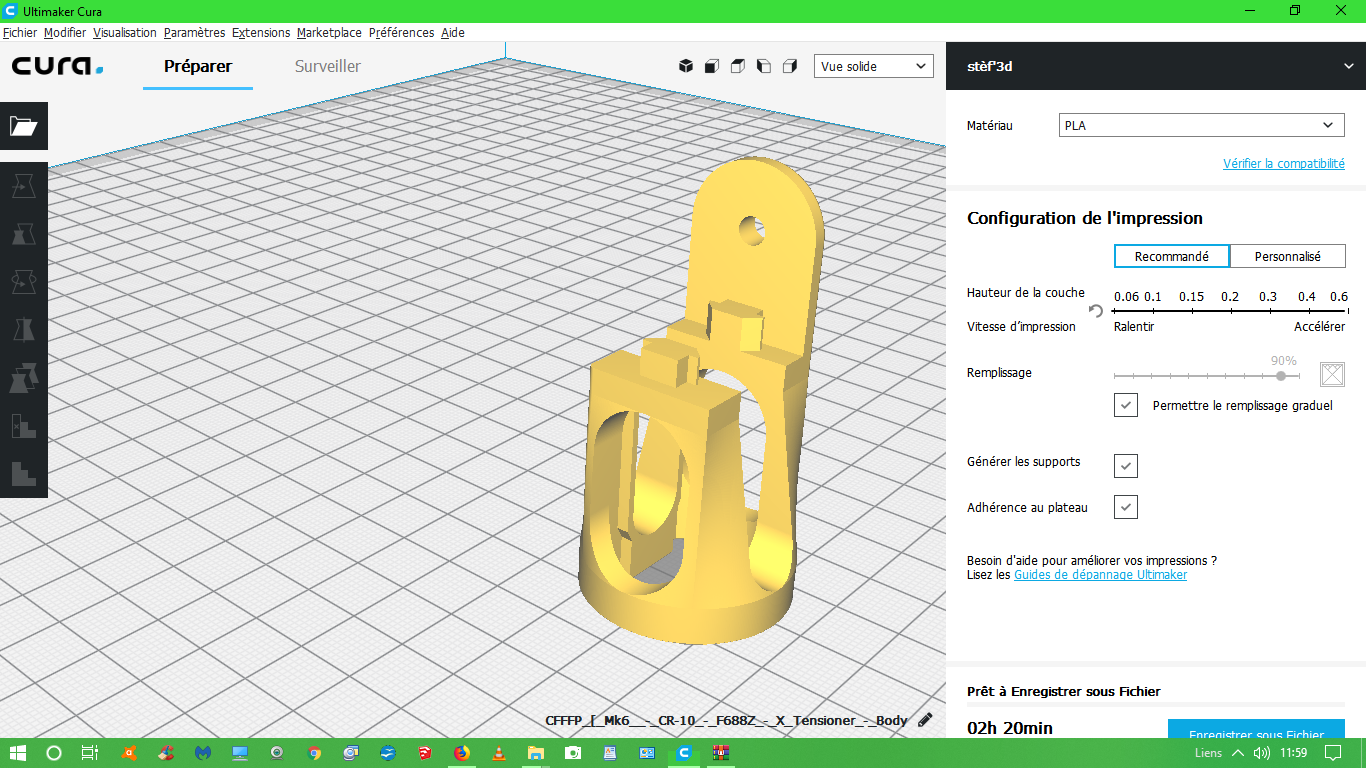Select the Rotate tool in left toolbar
Screen dimensions: 1366x768
click(24, 282)
